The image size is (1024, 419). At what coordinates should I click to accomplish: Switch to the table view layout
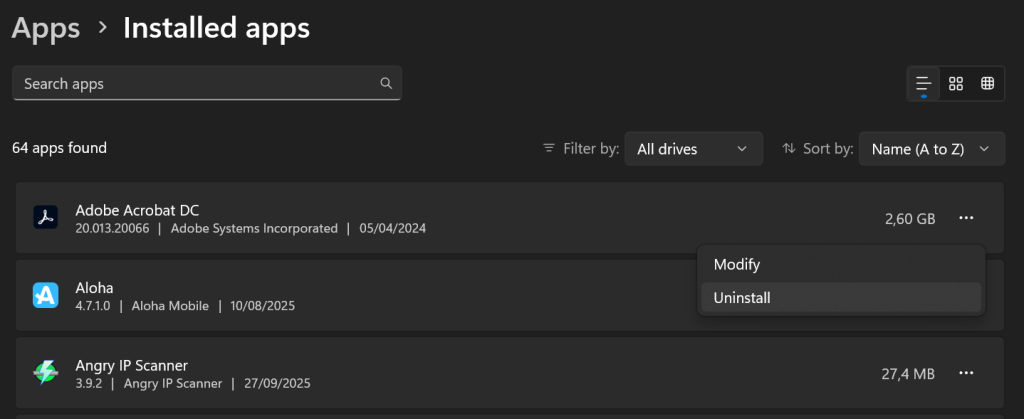coord(987,83)
